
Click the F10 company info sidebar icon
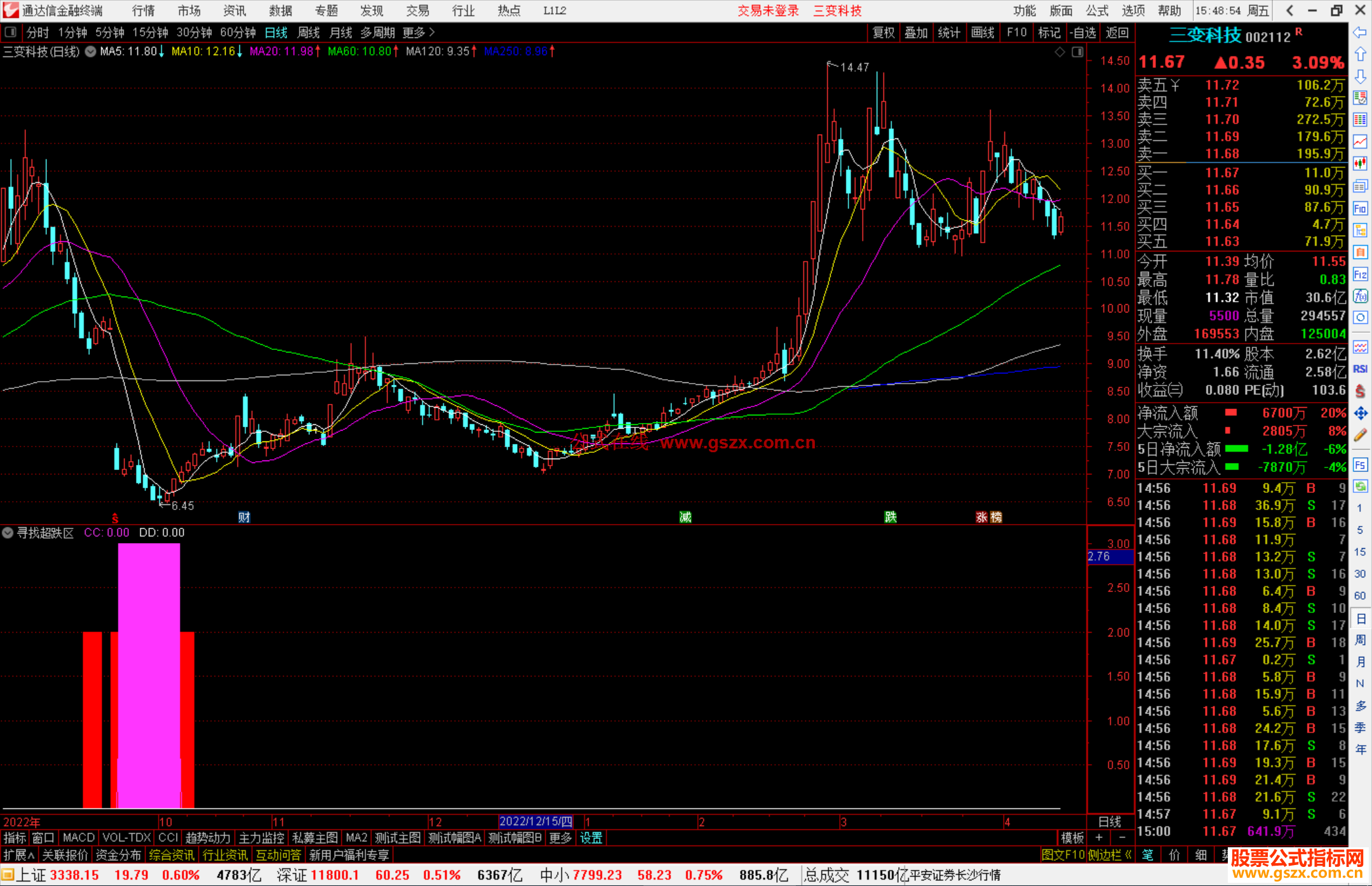pos(1360,208)
